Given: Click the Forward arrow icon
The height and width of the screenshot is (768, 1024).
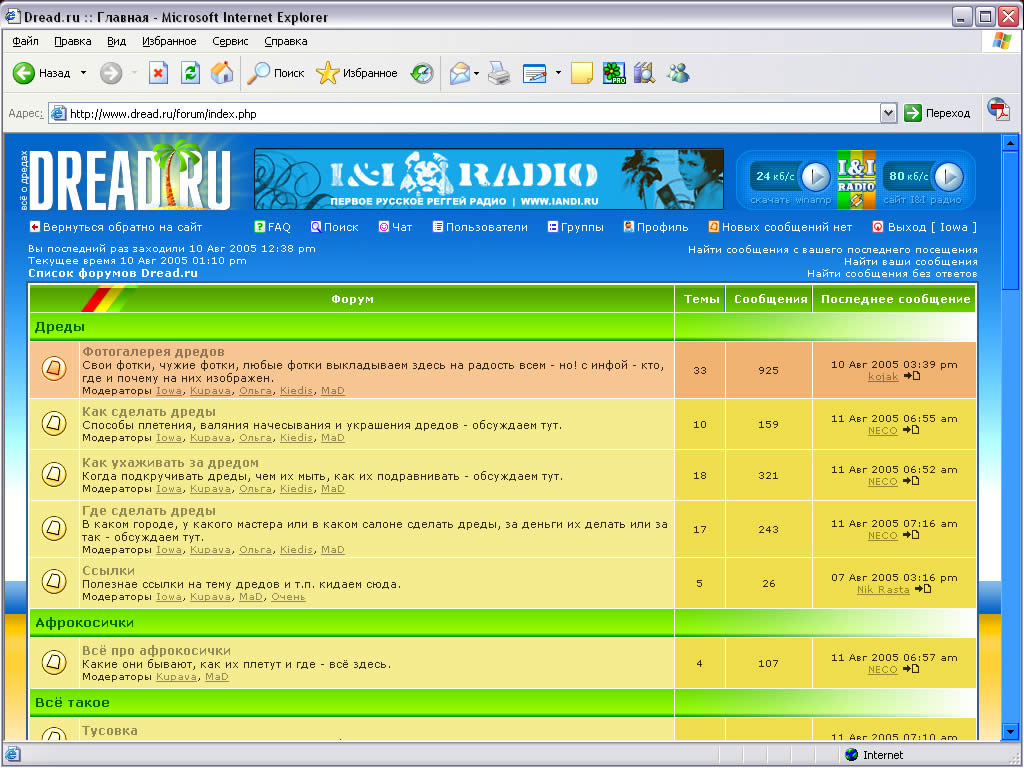Looking at the screenshot, I should (x=111, y=73).
